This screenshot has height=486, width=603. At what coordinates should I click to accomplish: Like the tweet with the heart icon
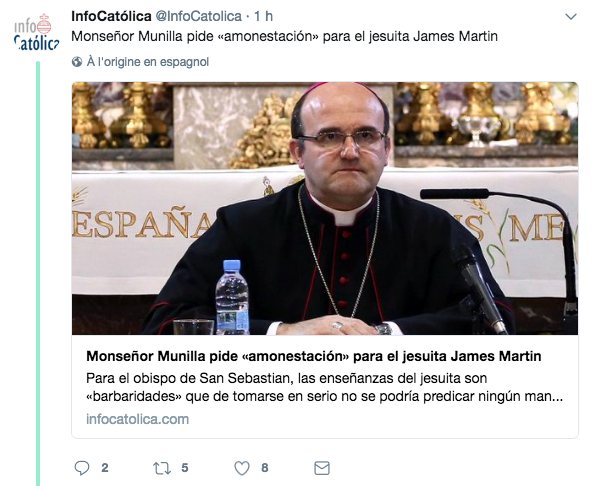[242, 468]
